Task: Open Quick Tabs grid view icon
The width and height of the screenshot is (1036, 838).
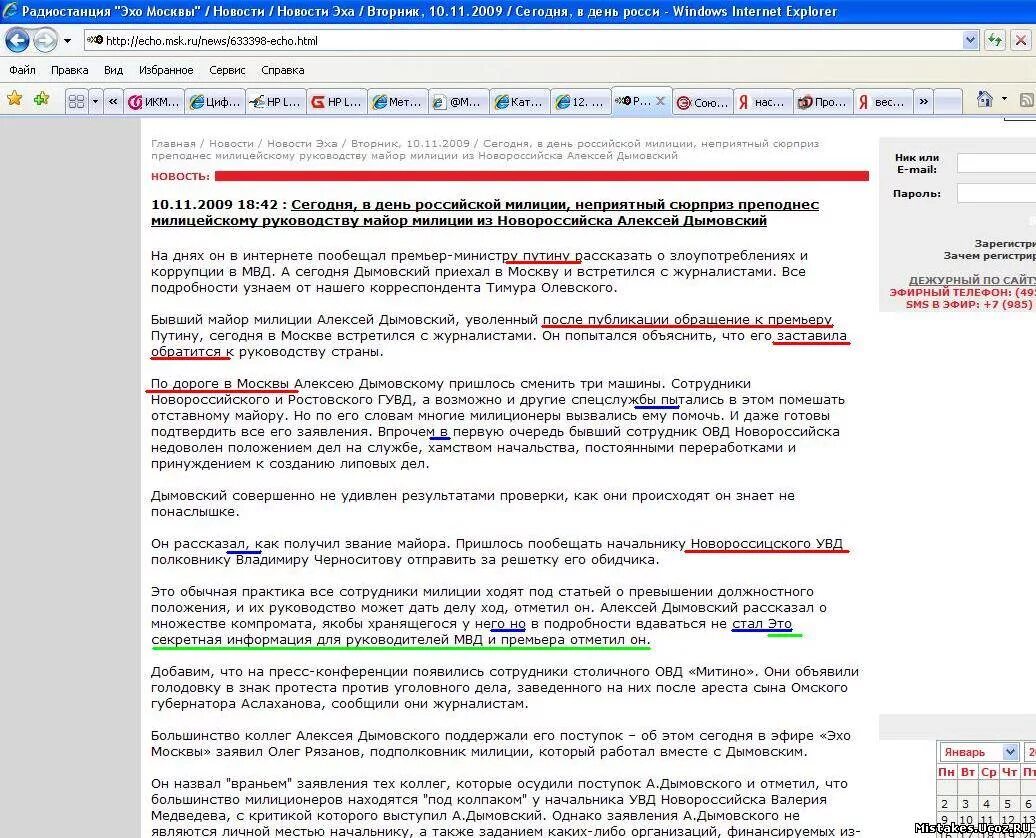Action: pyautogui.click(x=77, y=102)
